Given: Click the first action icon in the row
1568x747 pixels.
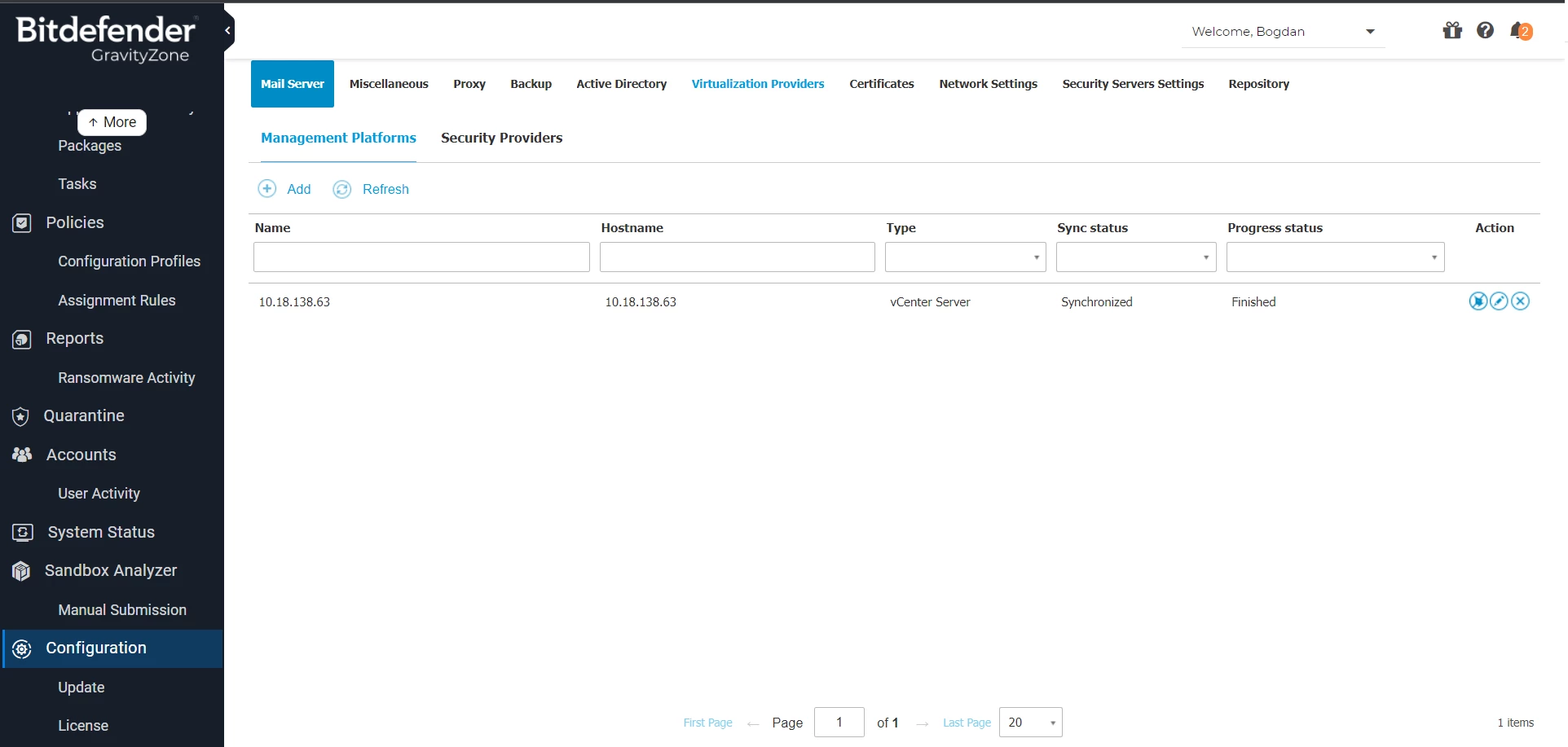Looking at the screenshot, I should [1478, 301].
